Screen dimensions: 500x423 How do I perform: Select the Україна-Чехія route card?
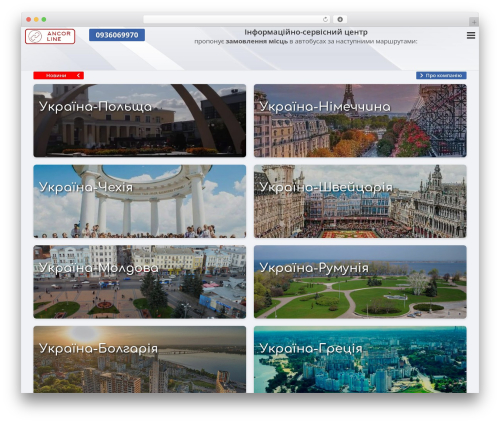tap(140, 201)
